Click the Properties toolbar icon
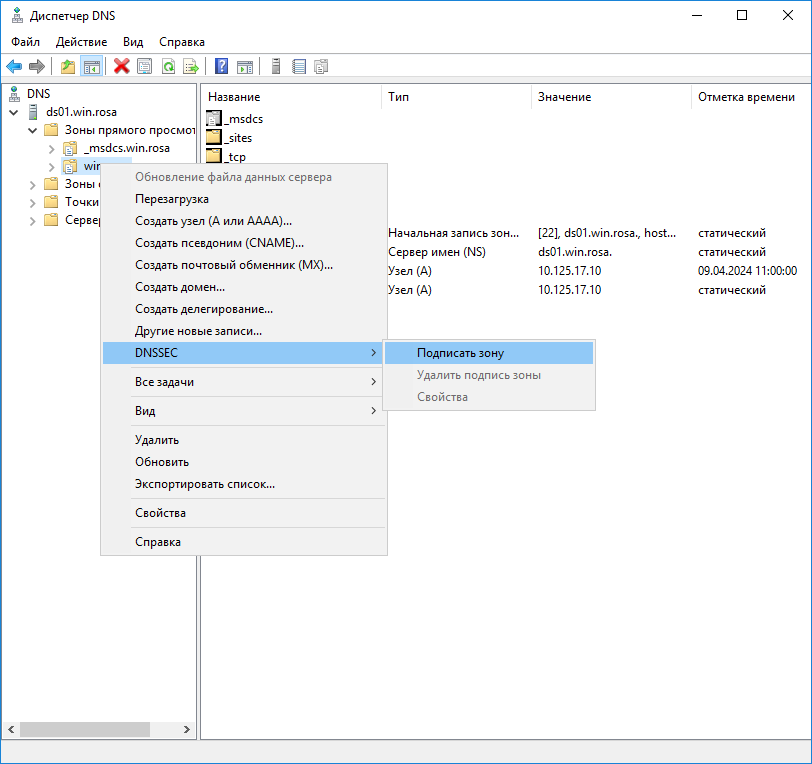The height and width of the screenshot is (764, 812). click(144, 67)
